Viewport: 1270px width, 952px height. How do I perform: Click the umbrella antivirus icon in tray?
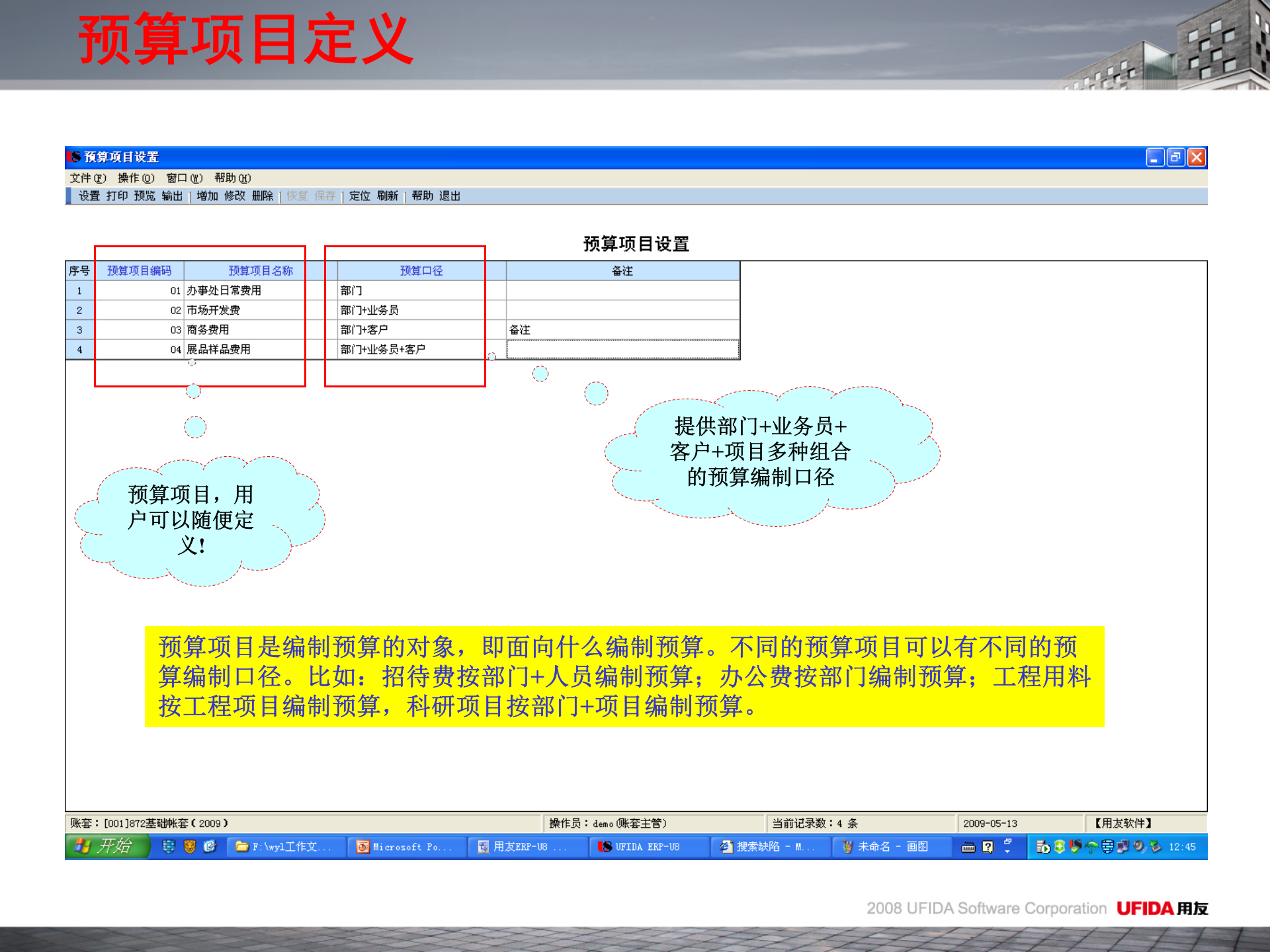point(1091,847)
